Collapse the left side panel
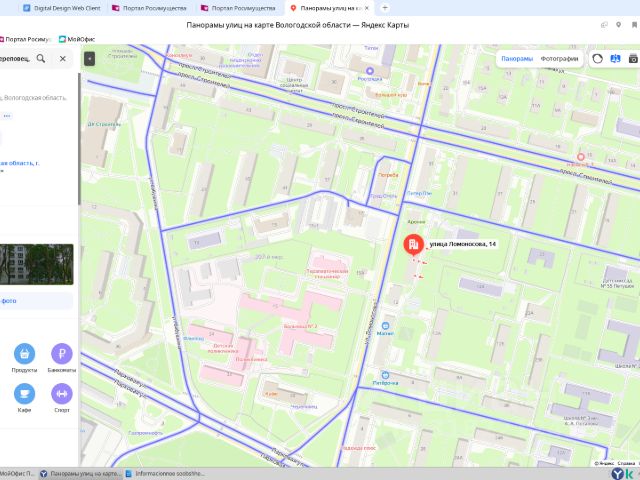640x480 pixels. pos(89,59)
